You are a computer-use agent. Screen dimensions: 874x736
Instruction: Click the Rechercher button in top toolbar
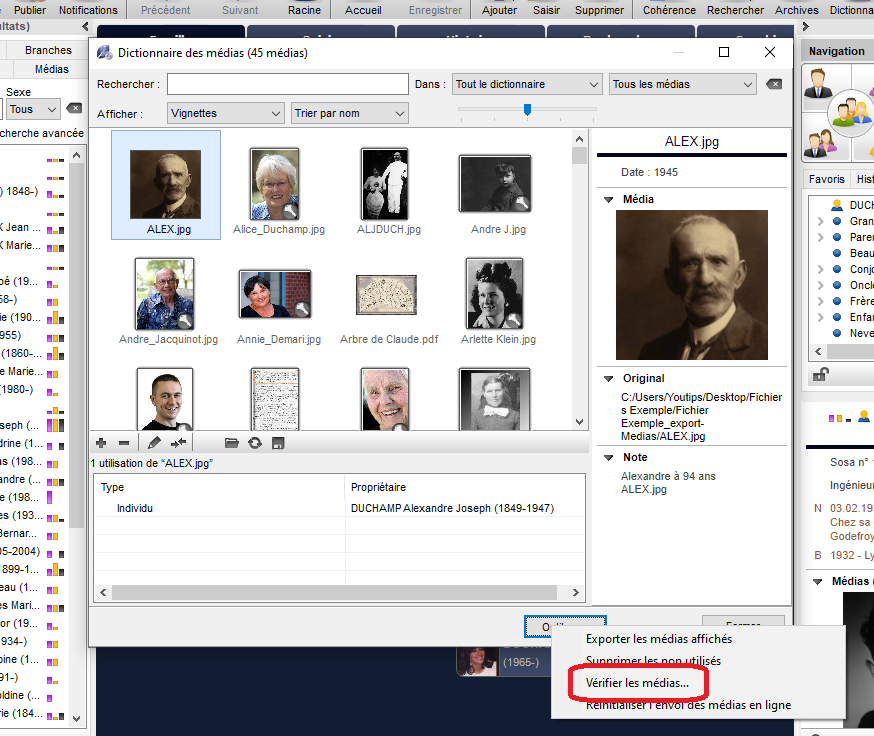point(735,10)
